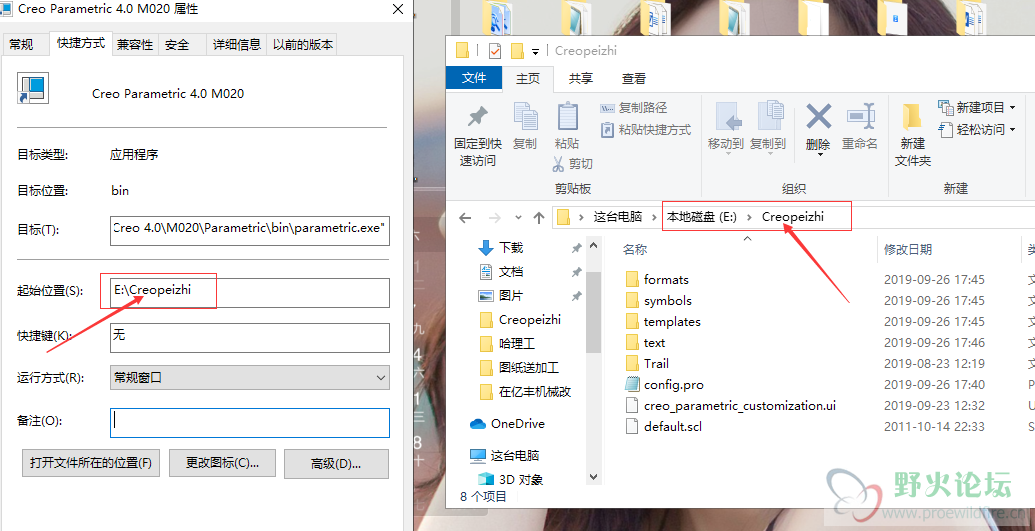Expand the Delete button dropdown arrow
1035x531 pixels.
click(819, 155)
